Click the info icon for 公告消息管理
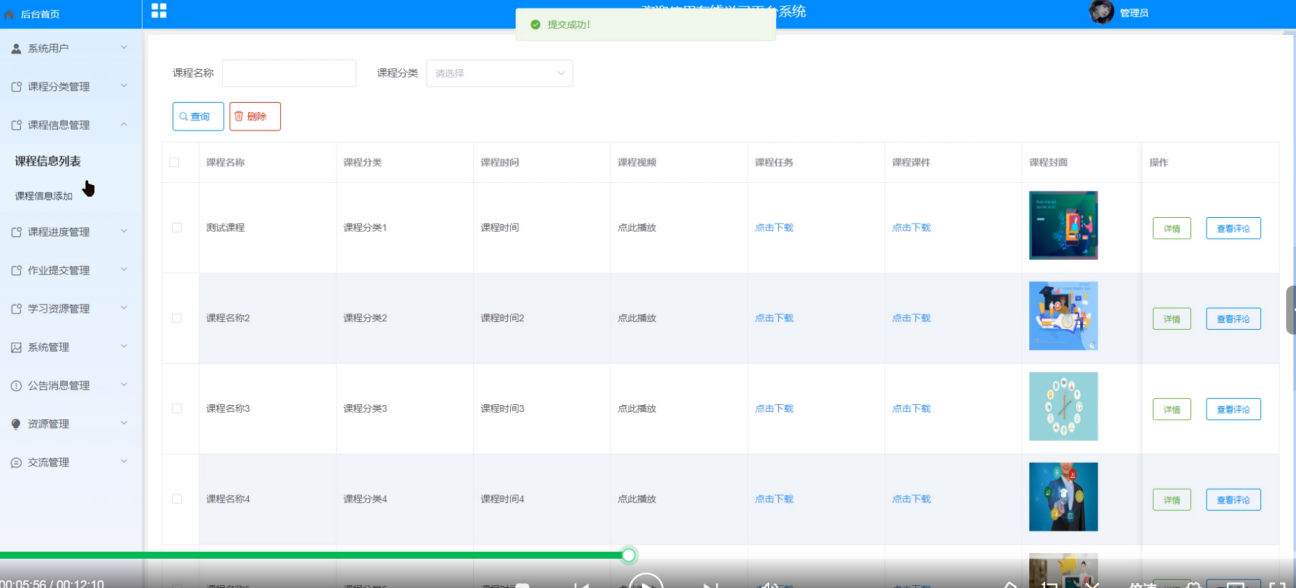The image size is (1296, 588). pyautogui.click(x=16, y=386)
